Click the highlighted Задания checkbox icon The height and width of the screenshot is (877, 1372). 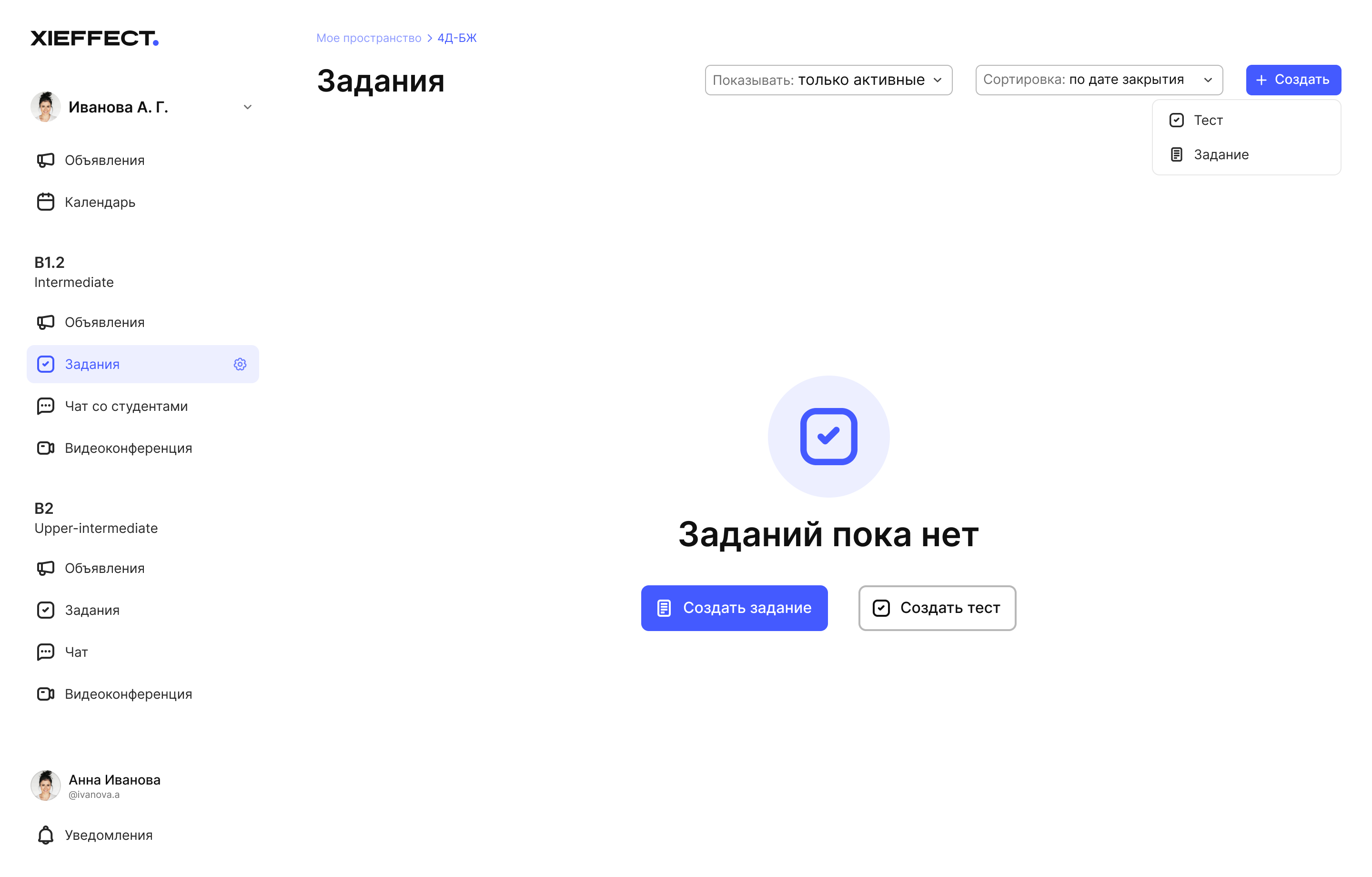click(46, 364)
